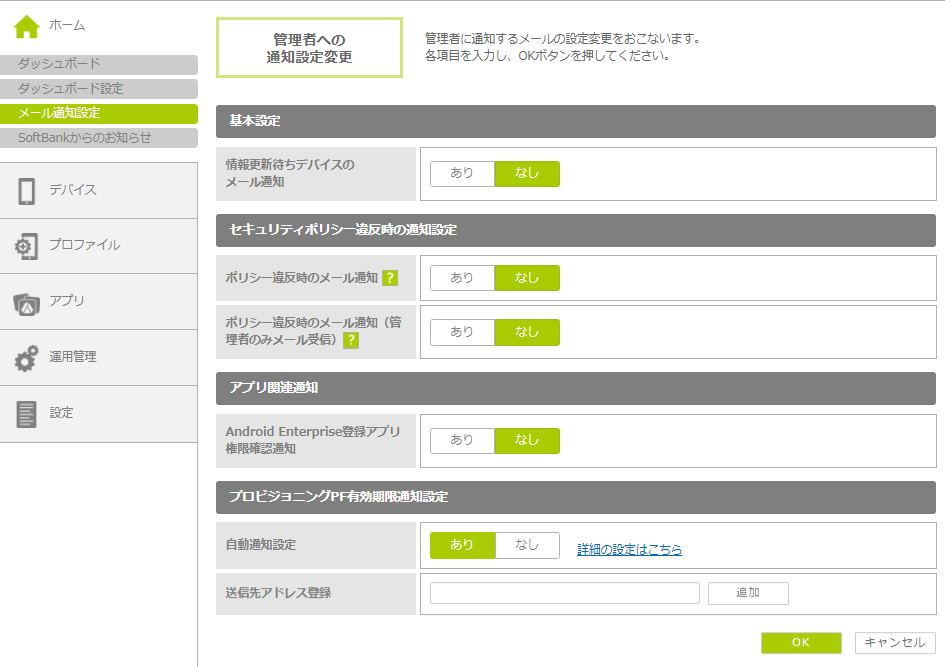Open the アプリ section icon
Image resolution: width=945 pixels, height=667 pixels.
click(27, 302)
